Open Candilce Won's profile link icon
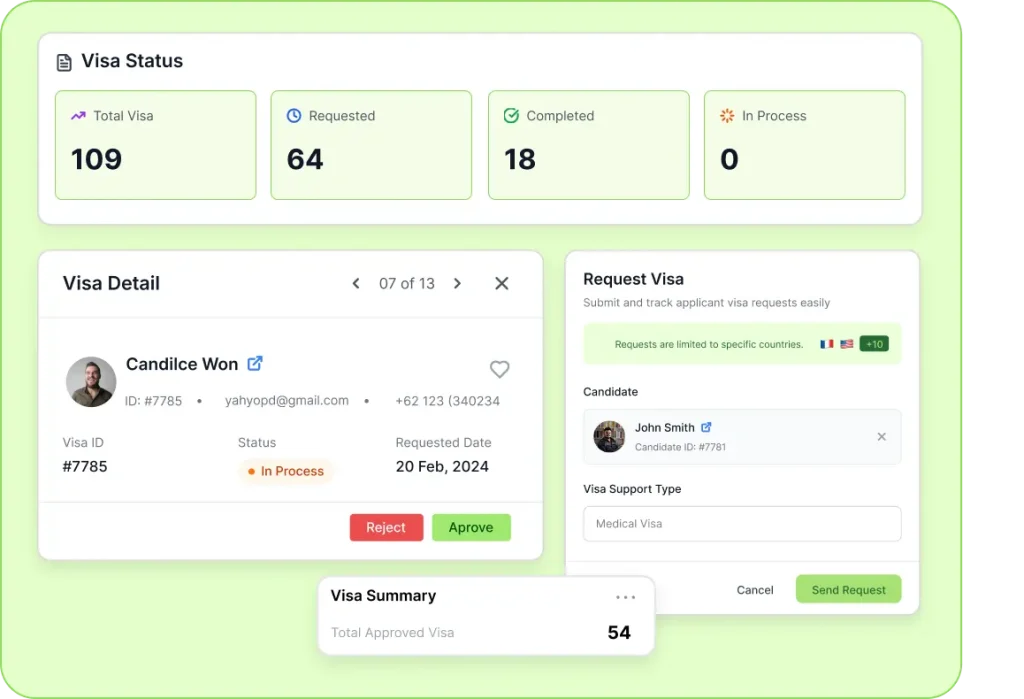 coord(255,363)
